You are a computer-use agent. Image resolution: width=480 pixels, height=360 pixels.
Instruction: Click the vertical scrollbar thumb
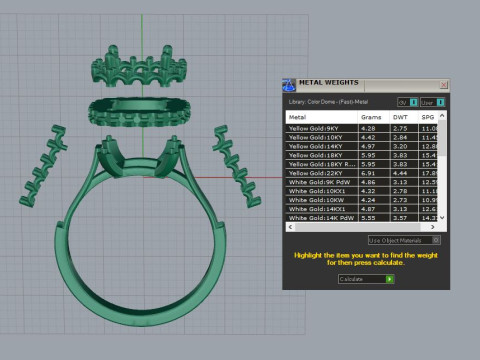[442, 138]
